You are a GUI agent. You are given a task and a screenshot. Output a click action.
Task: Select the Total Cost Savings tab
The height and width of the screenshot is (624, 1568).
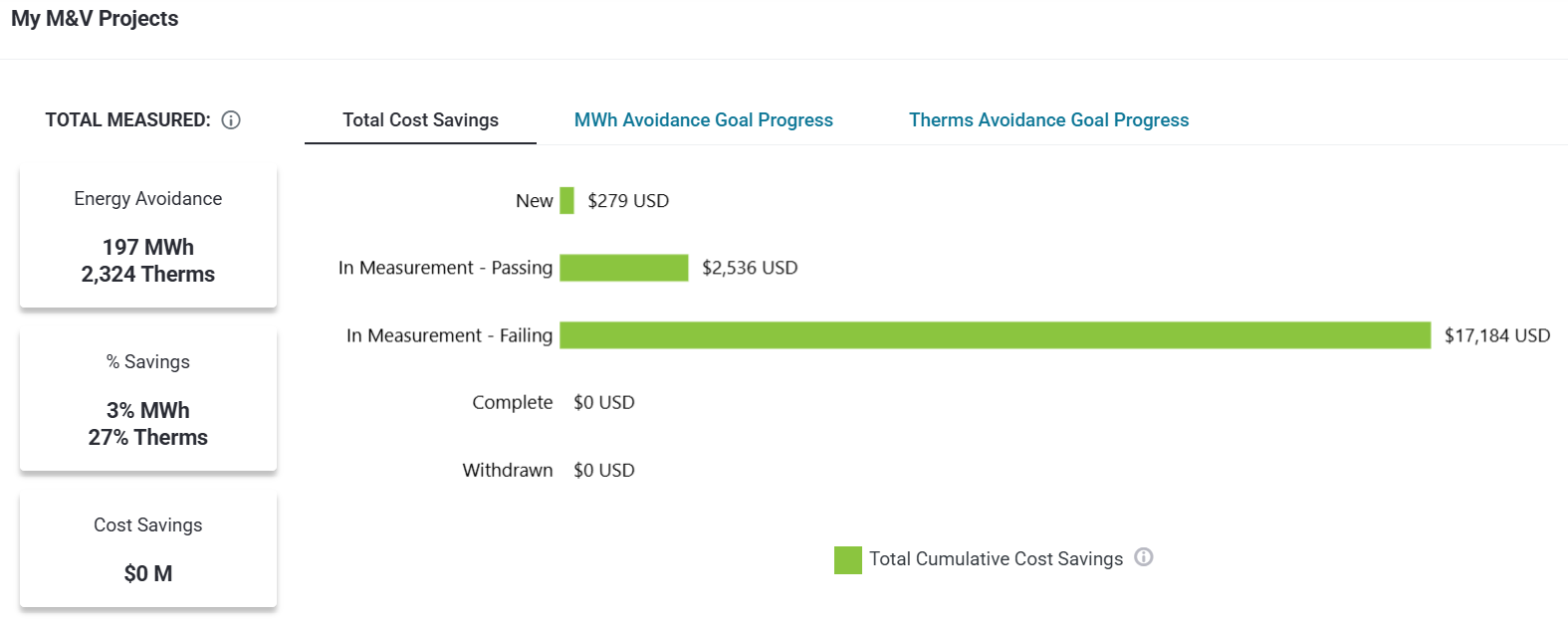pyautogui.click(x=420, y=120)
